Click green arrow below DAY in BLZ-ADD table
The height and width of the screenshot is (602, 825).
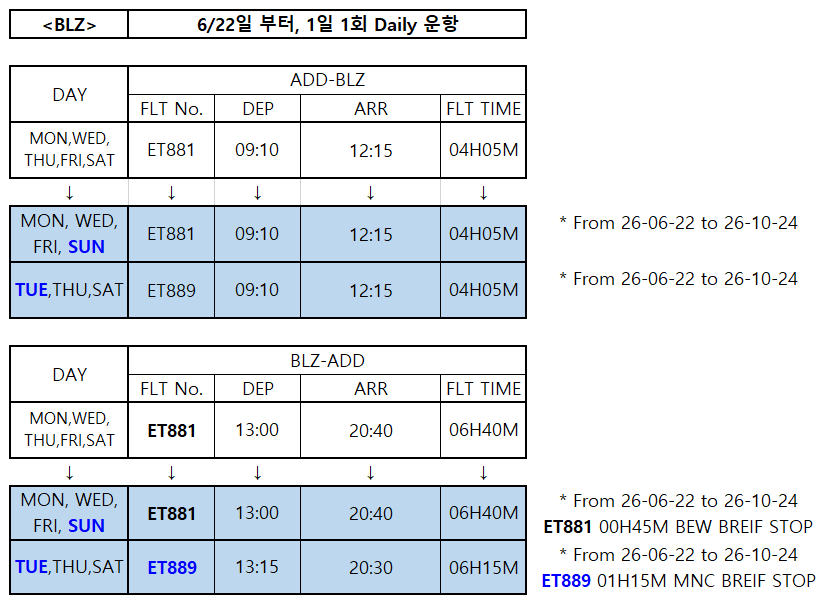click(x=69, y=472)
